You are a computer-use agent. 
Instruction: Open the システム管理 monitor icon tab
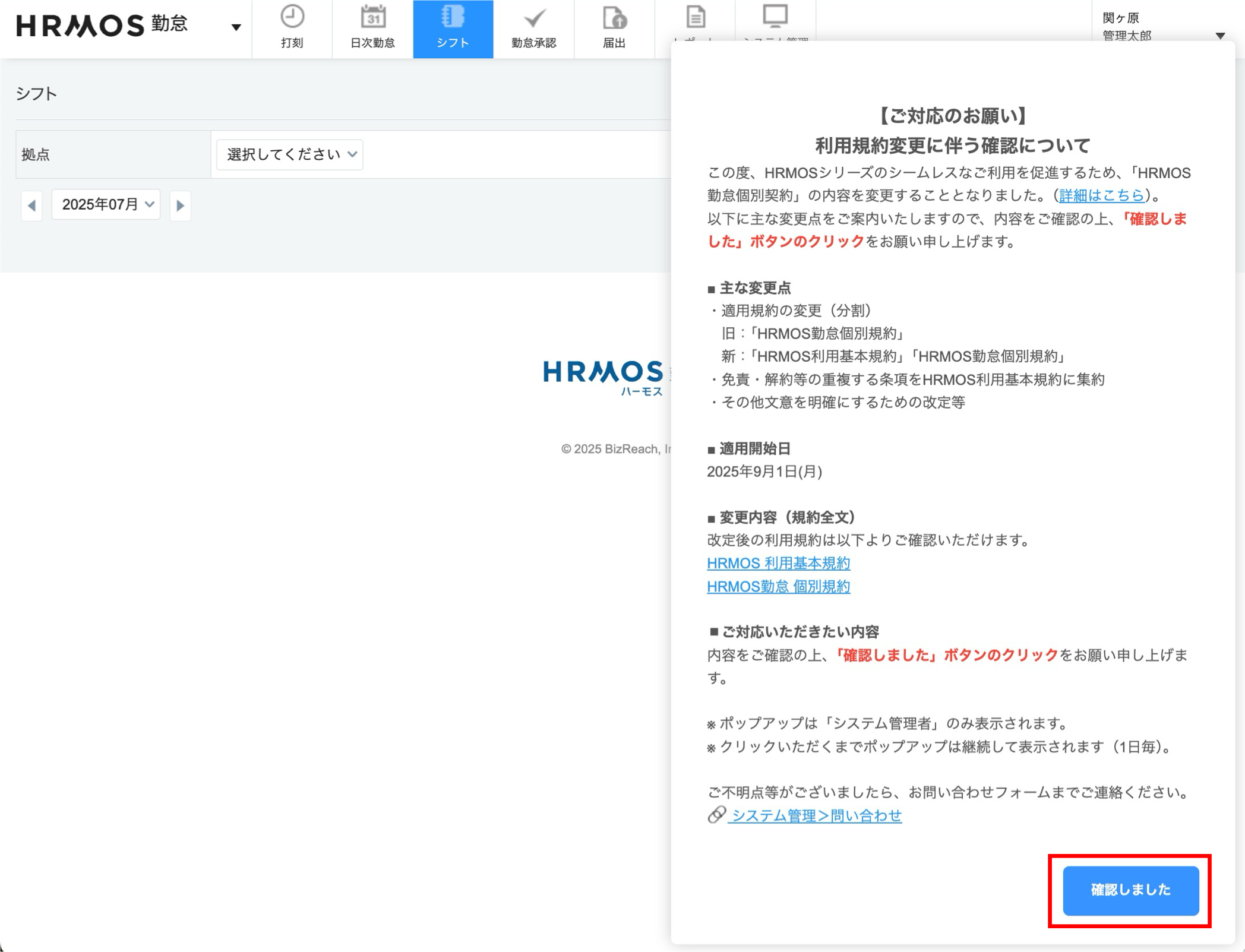pyautogui.click(x=775, y=21)
